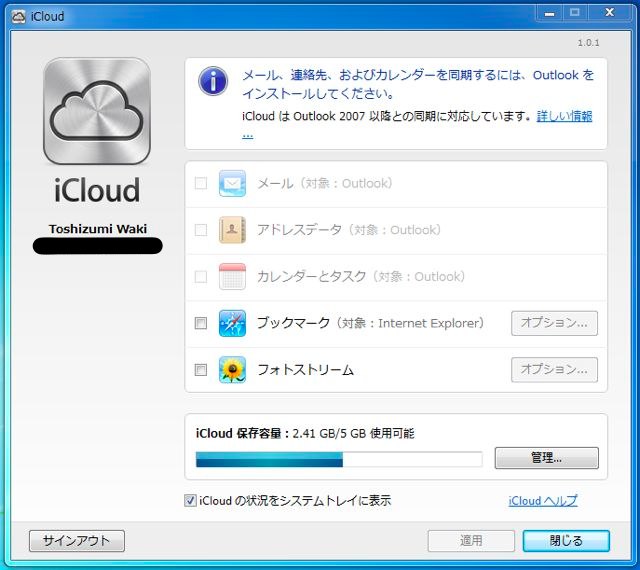
Task: Minimize the iCloud window
Action: [x=549, y=13]
